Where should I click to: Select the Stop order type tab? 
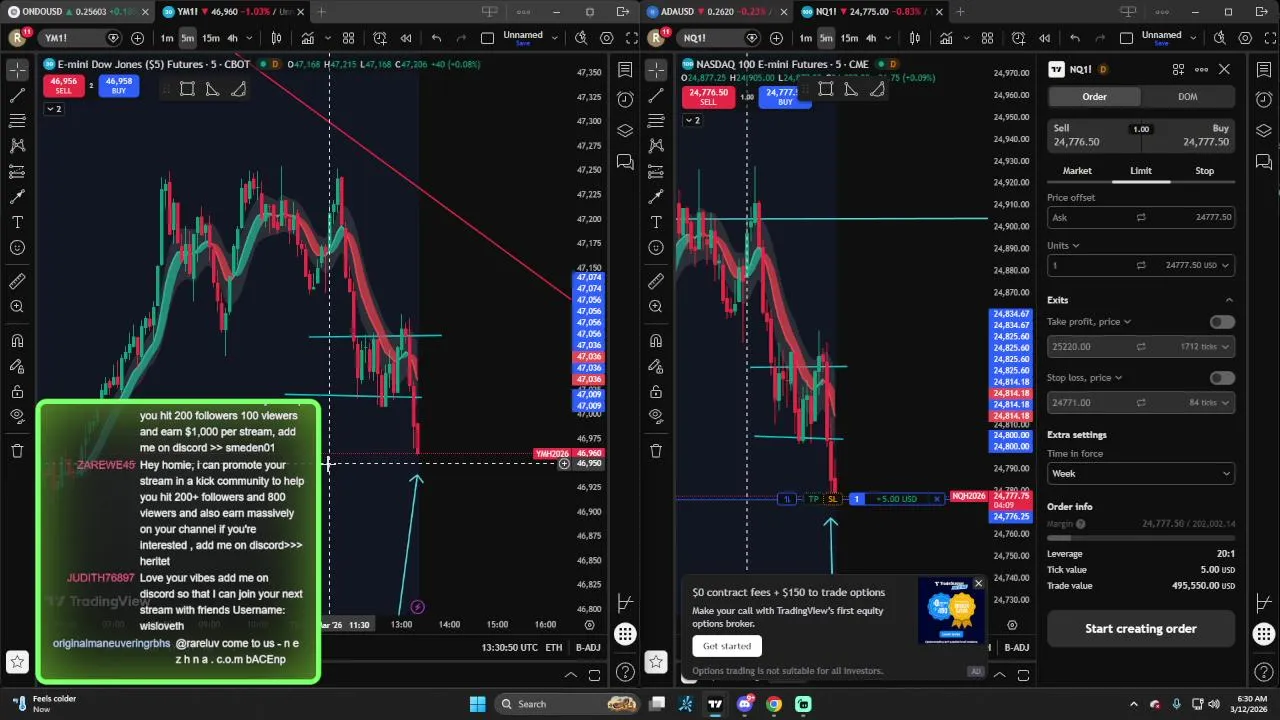click(1204, 171)
